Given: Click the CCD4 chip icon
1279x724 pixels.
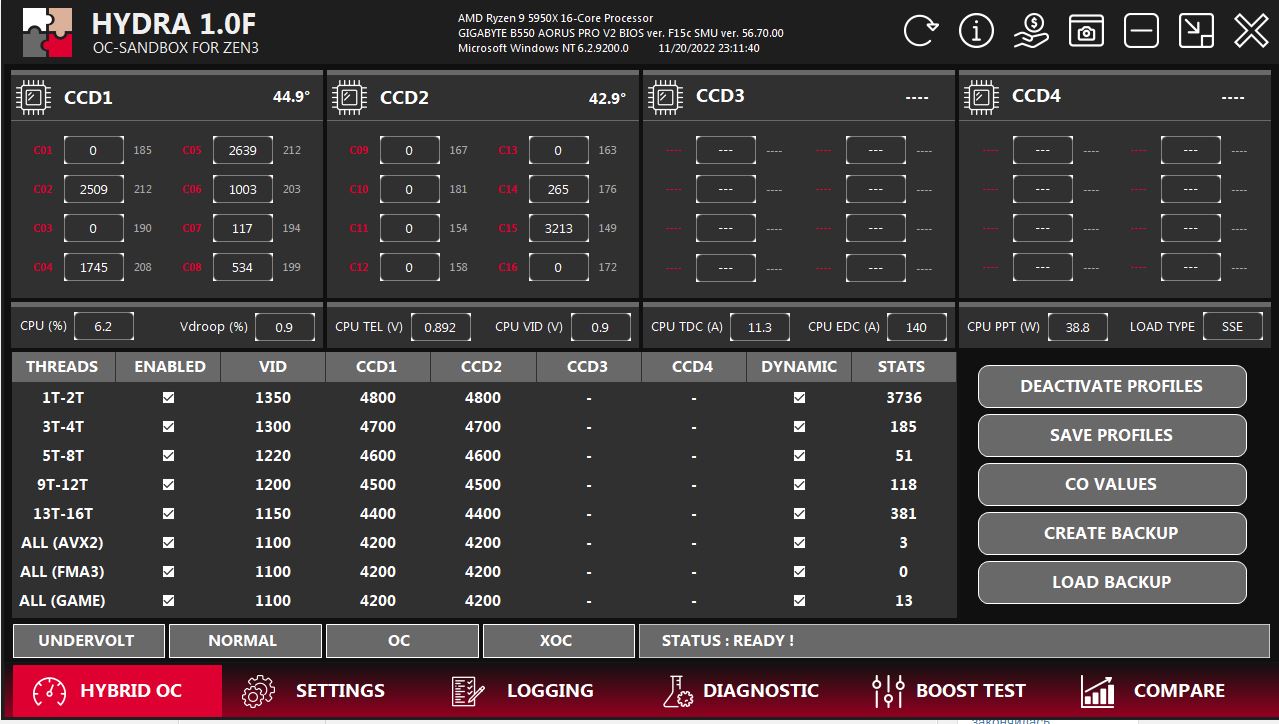Looking at the screenshot, I should [982, 97].
